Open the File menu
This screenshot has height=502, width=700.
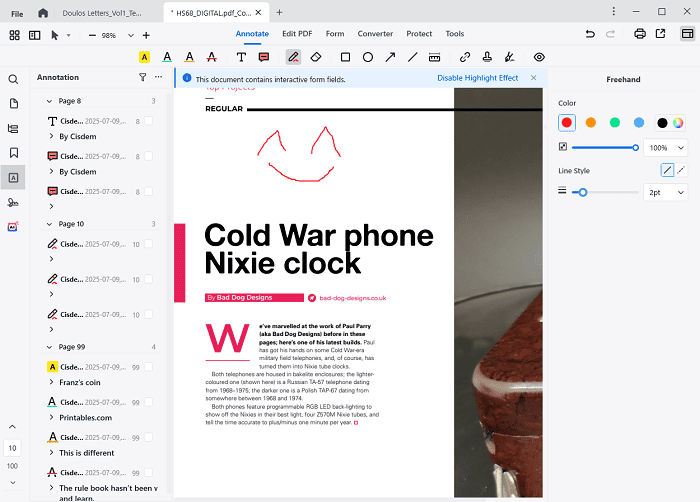[17, 12]
